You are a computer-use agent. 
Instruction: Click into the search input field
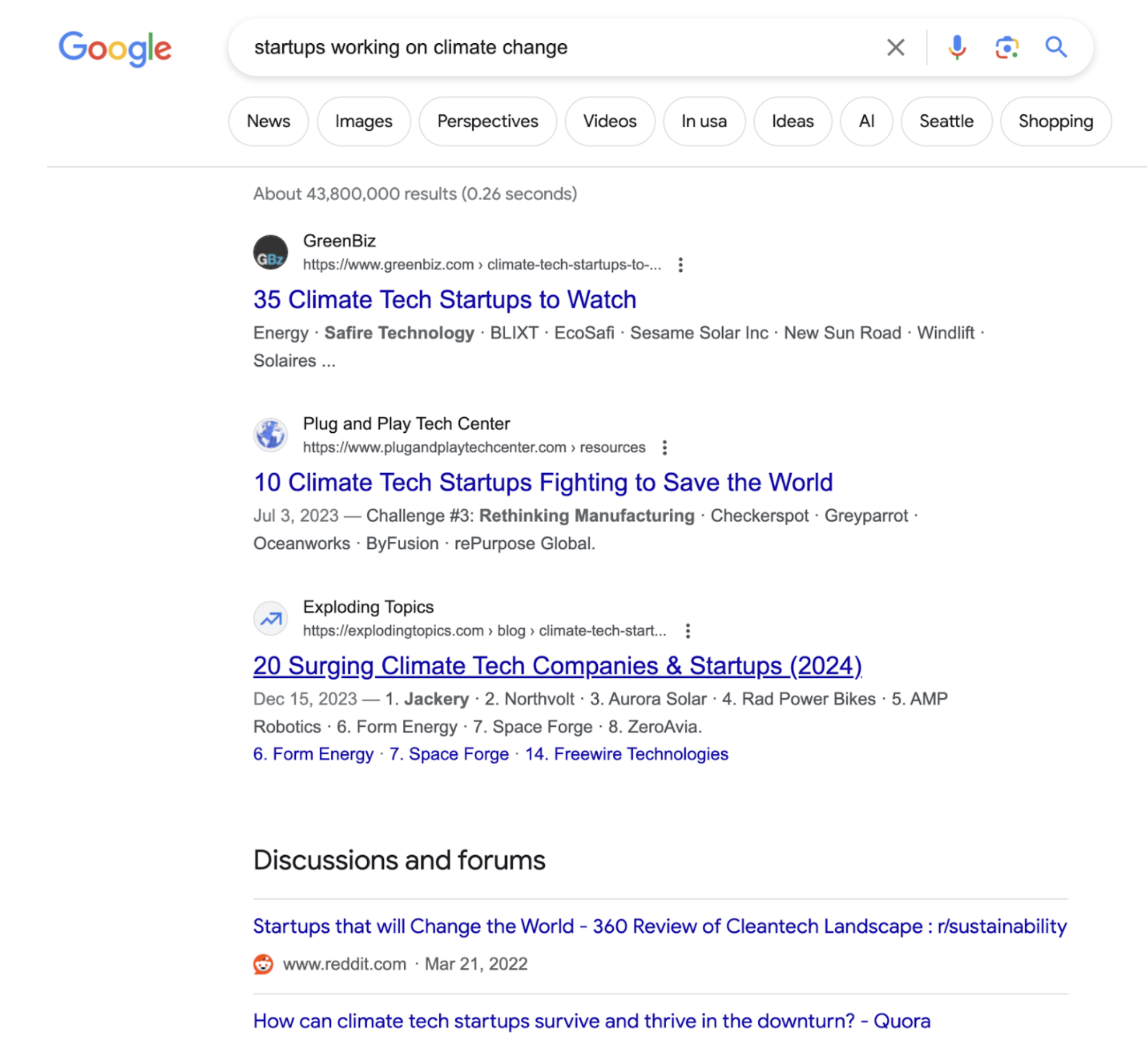point(554,47)
